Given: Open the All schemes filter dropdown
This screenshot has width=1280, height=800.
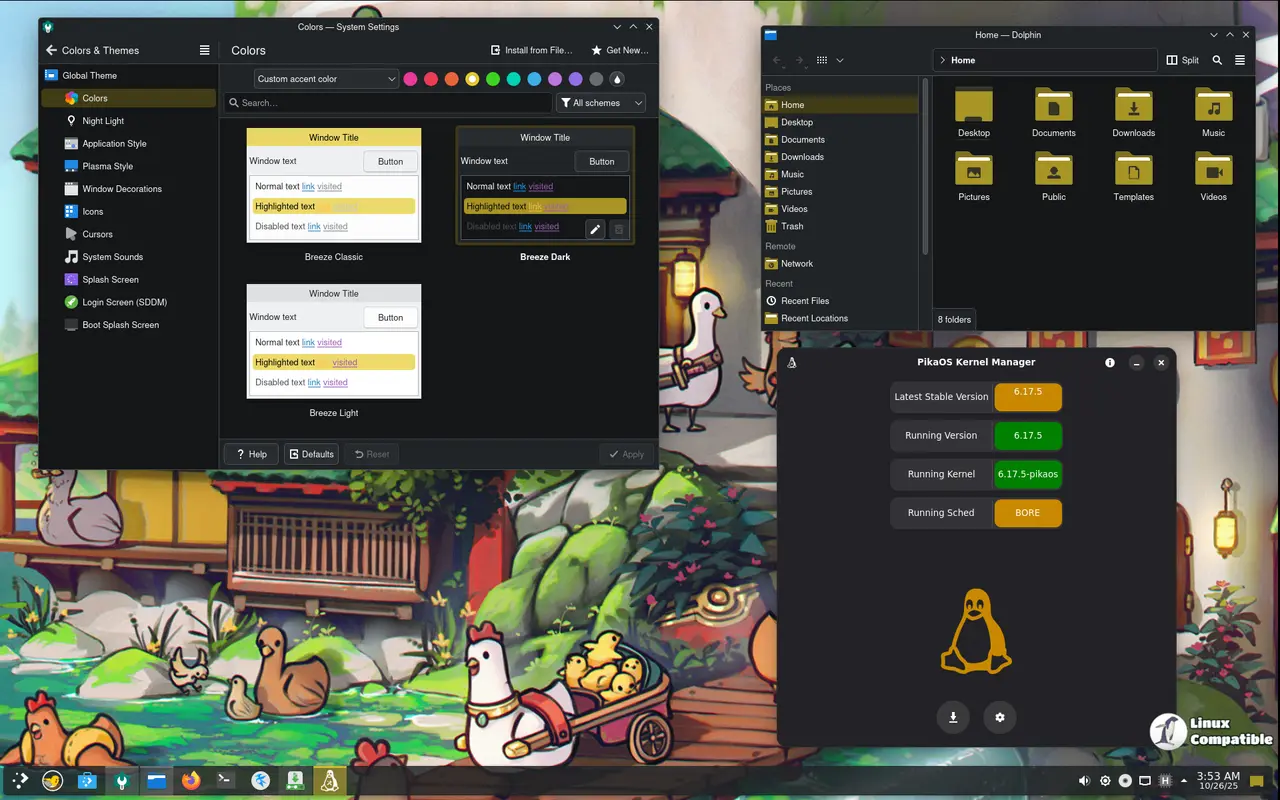Looking at the screenshot, I should pos(600,103).
